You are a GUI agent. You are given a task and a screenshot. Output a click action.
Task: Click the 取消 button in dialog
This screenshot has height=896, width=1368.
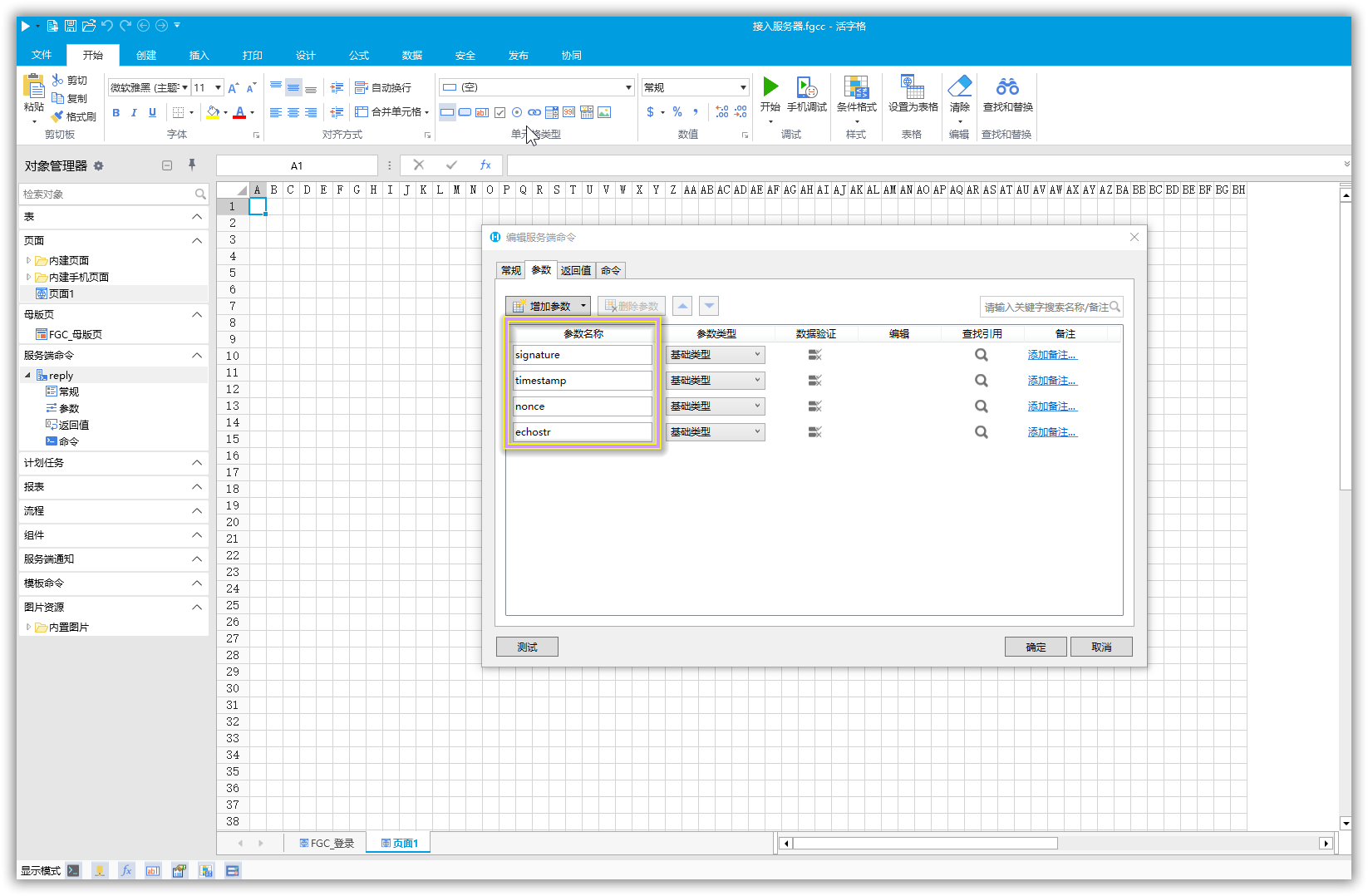point(1101,647)
